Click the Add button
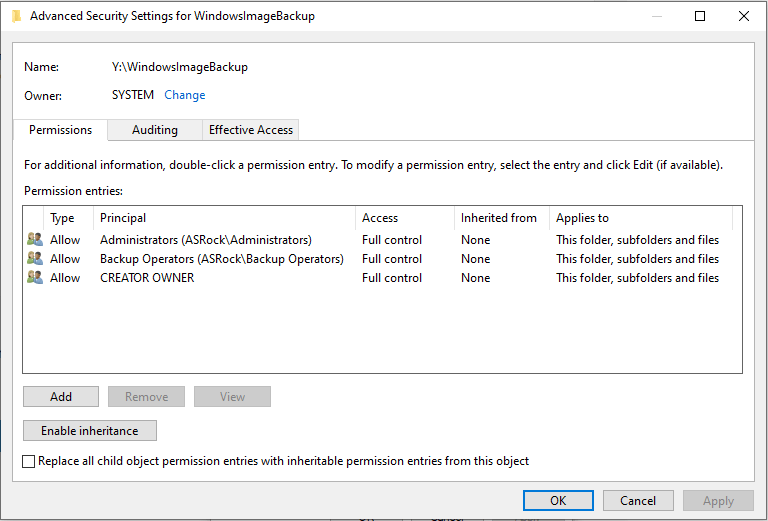The height and width of the screenshot is (521, 768). click(61, 397)
